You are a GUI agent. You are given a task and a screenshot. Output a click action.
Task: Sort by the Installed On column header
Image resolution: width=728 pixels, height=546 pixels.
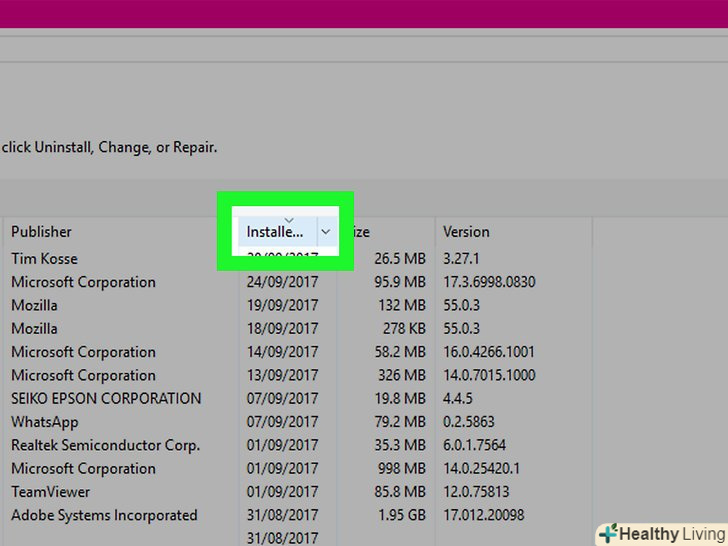tap(275, 232)
